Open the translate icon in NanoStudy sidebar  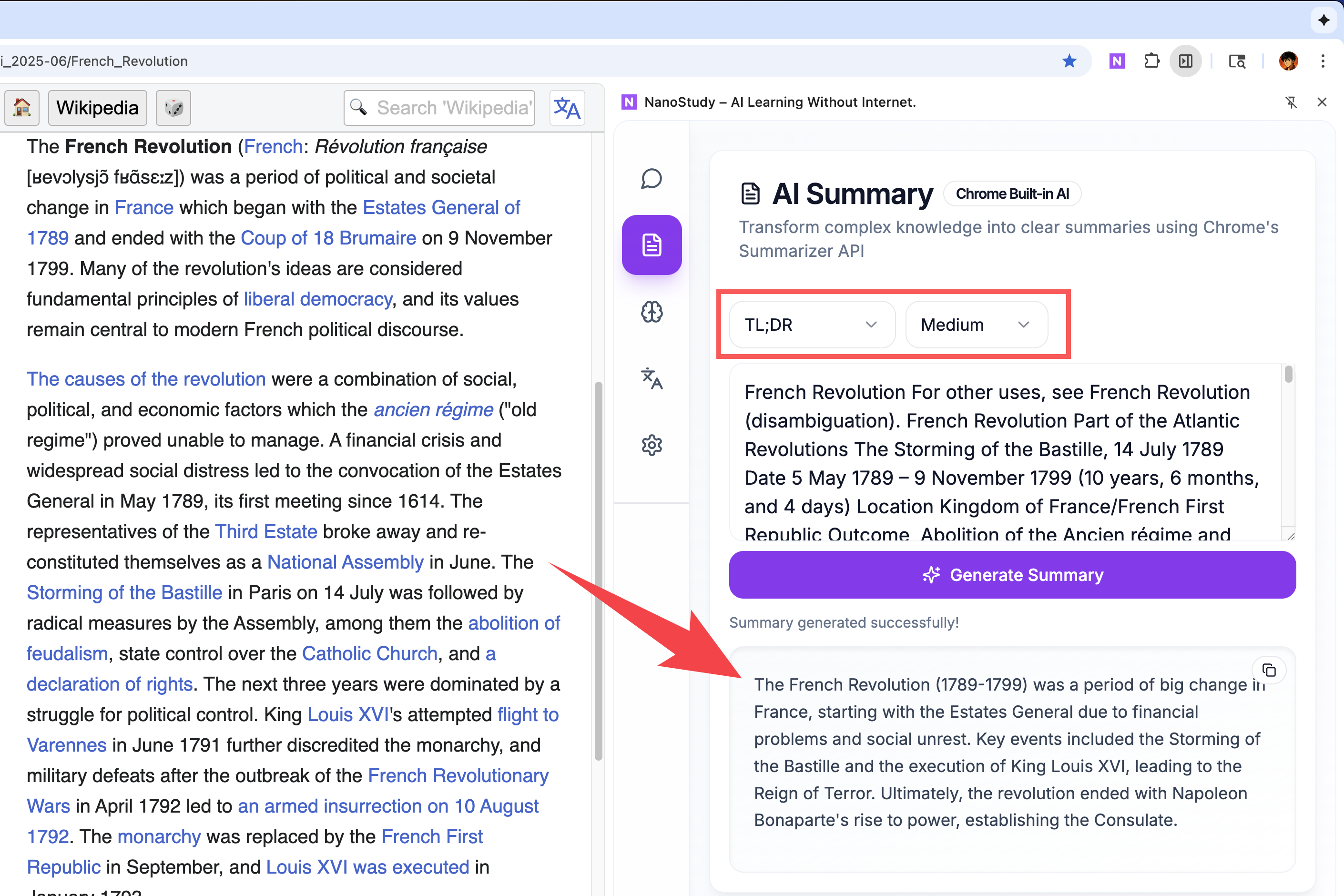pos(652,378)
